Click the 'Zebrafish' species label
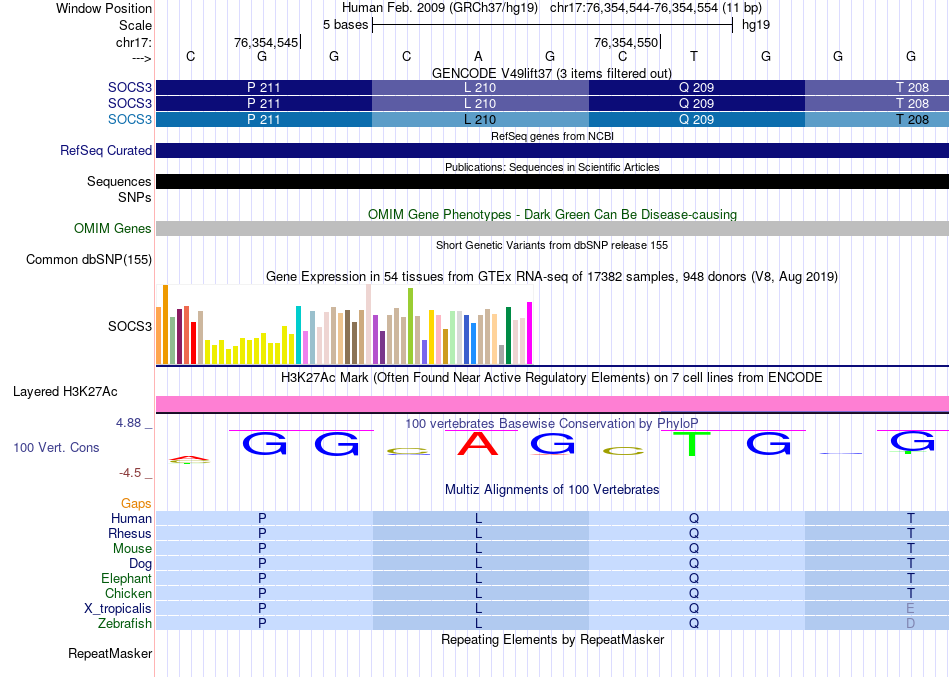 125,623
